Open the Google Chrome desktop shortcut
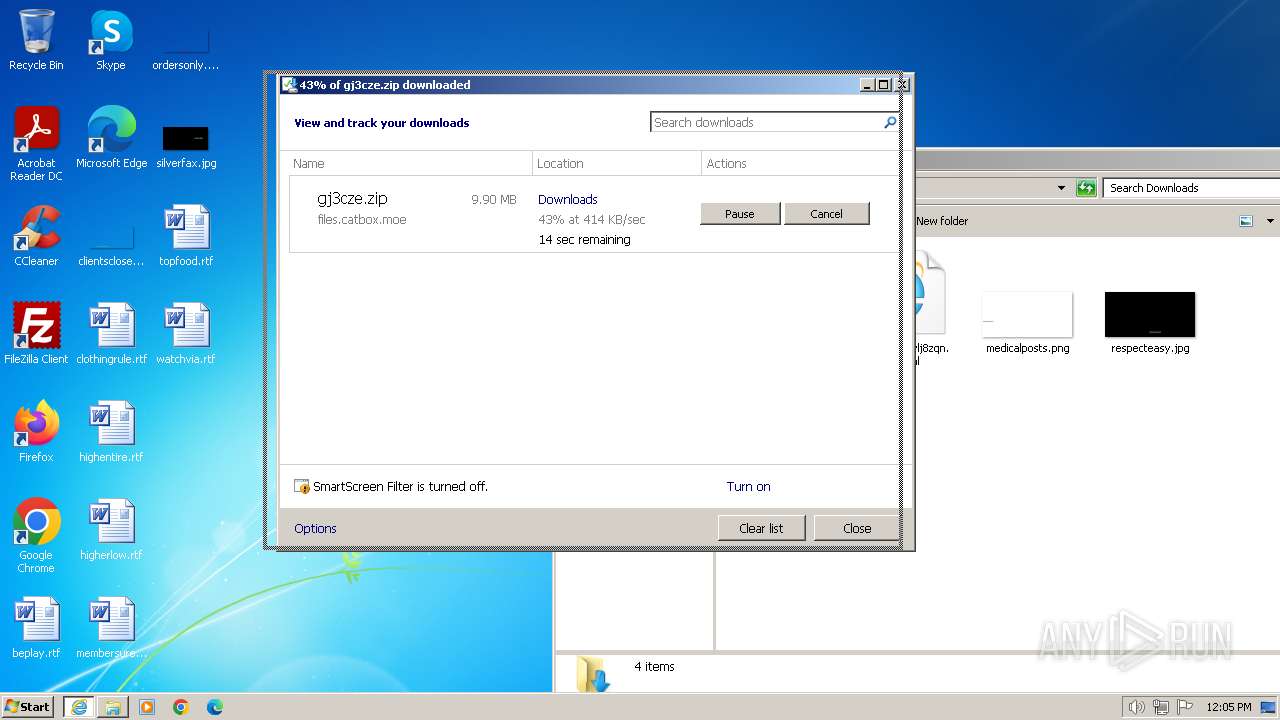The image size is (1280, 720). (x=36, y=536)
